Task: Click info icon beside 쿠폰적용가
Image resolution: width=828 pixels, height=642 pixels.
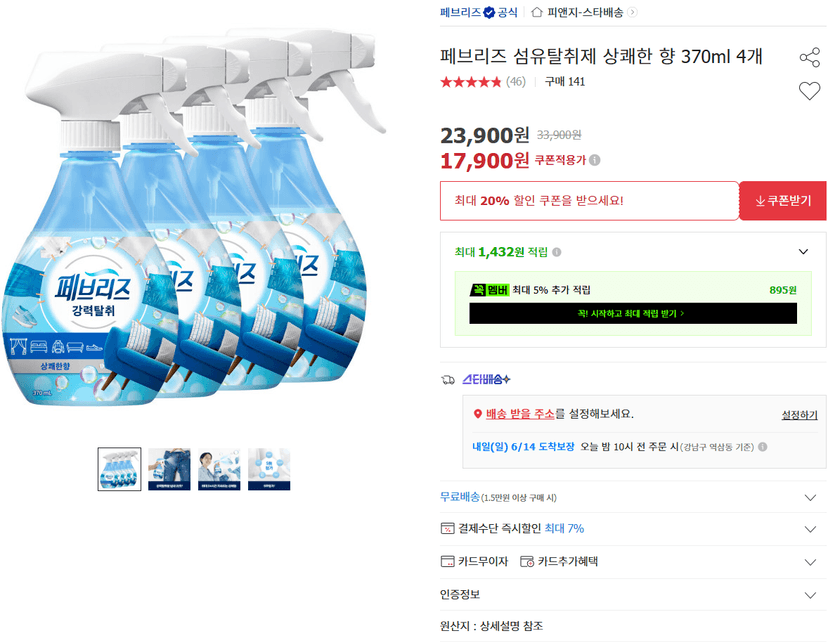Action: 595,160
